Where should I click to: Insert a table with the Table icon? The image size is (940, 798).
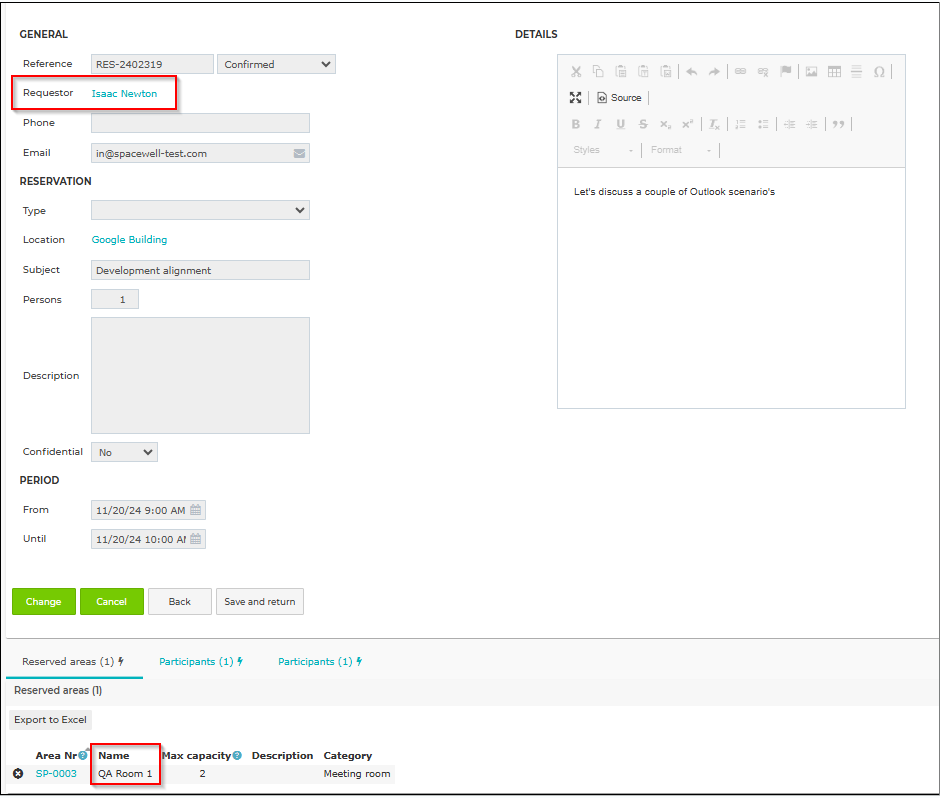(x=834, y=72)
